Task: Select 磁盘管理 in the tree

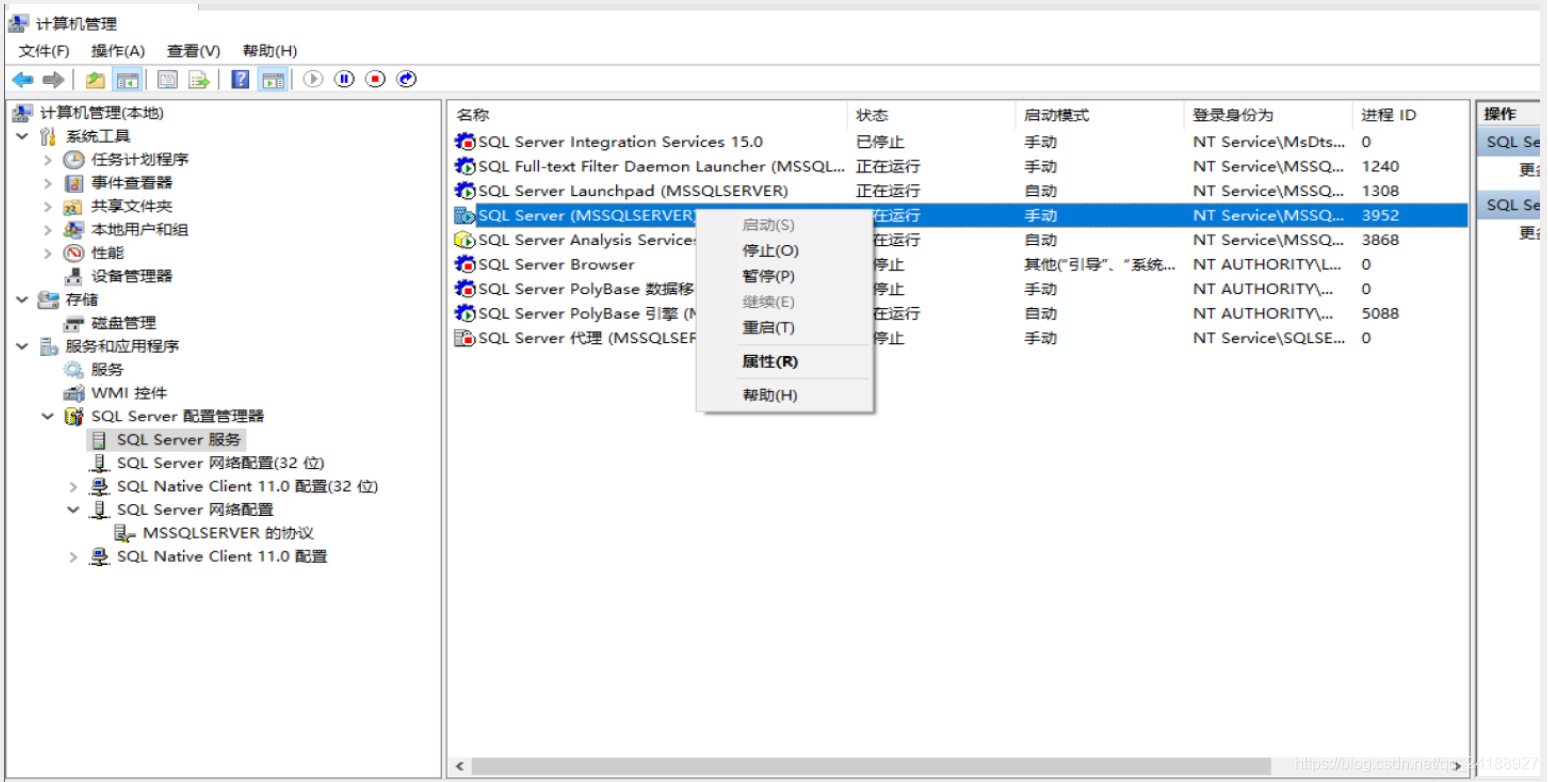Action: [x=123, y=323]
